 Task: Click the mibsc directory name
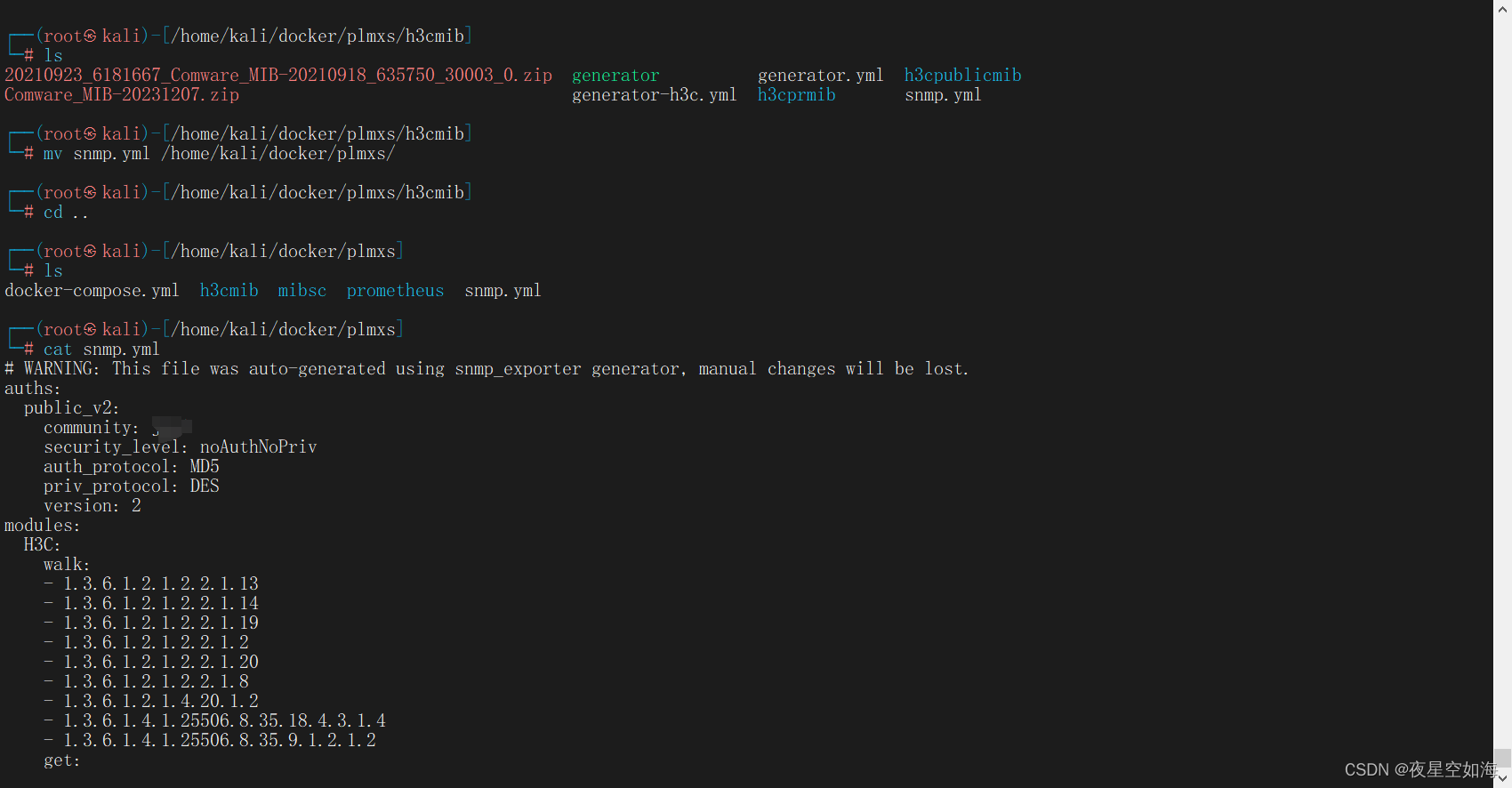pyautogui.click(x=302, y=291)
